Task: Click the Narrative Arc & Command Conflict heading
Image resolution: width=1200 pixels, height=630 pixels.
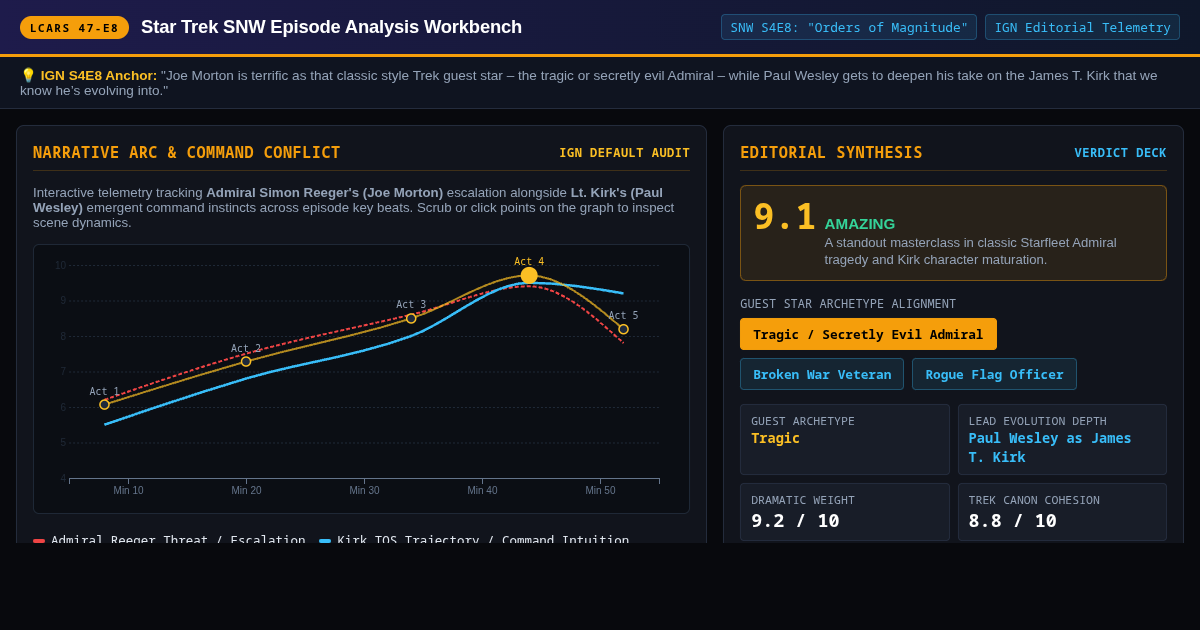Action: click(x=187, y=153)
